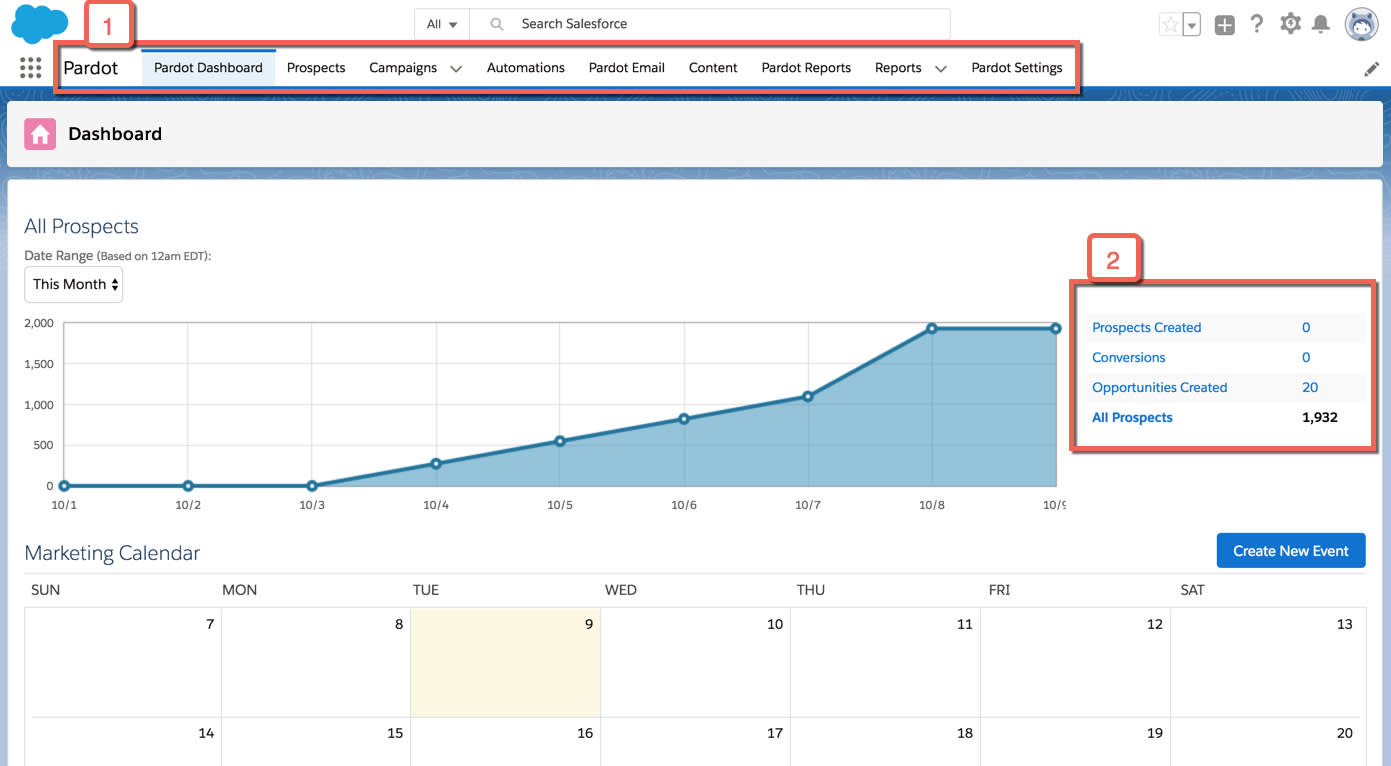Open Salesforce Help with the question mark icon
Viewport: 1391px width, 766px height.
pyautogui.click(x=1257, y=23)
